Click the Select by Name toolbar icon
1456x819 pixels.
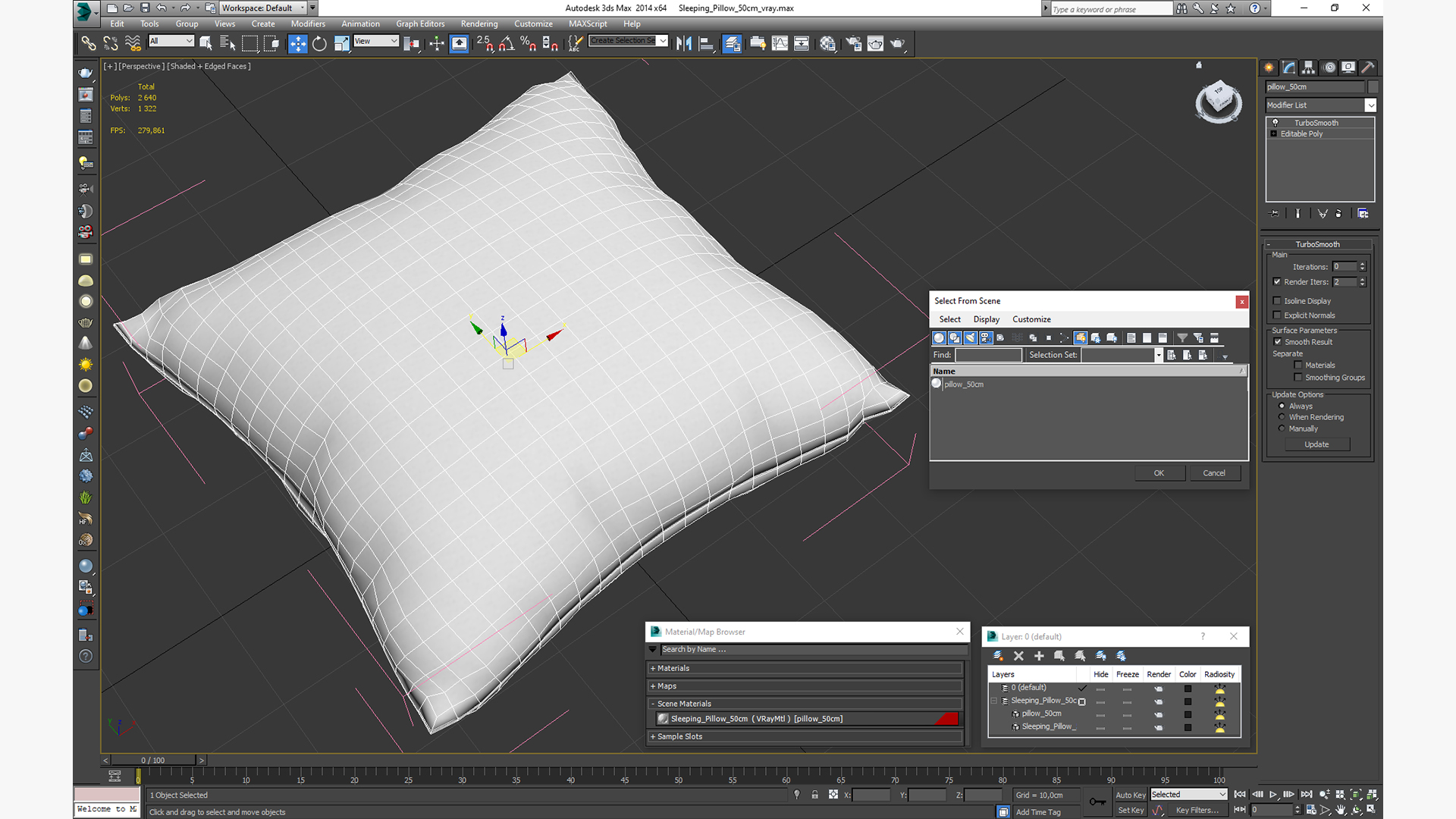click(x=227, y=44)
